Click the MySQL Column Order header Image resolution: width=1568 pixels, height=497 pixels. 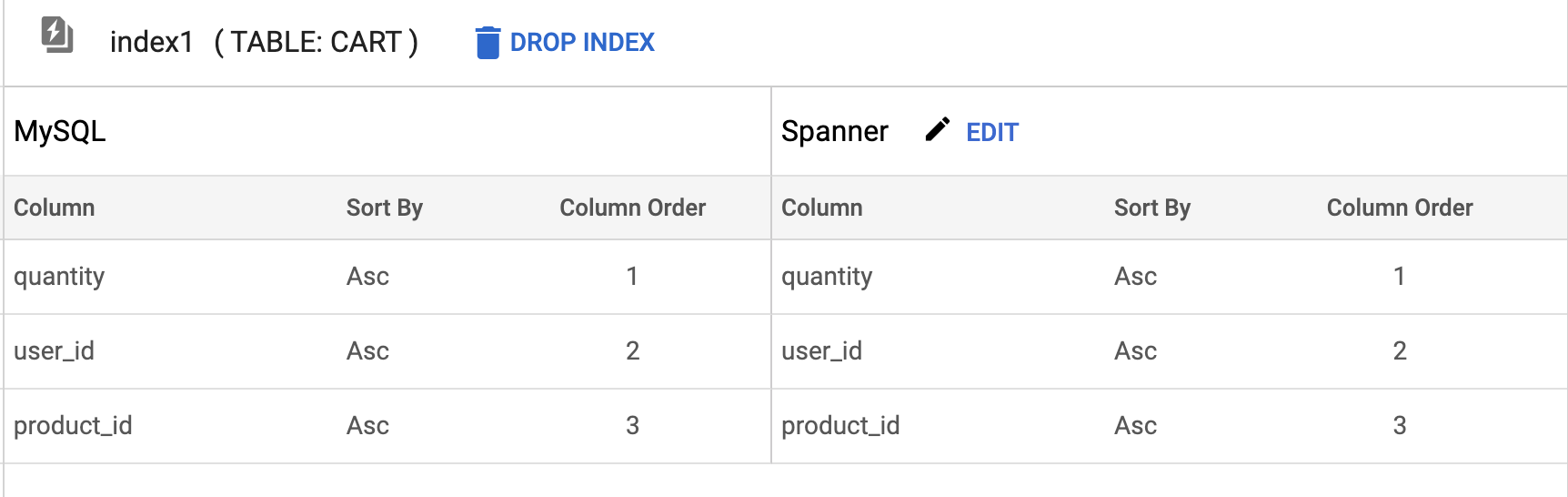click(x=633, y=208)
